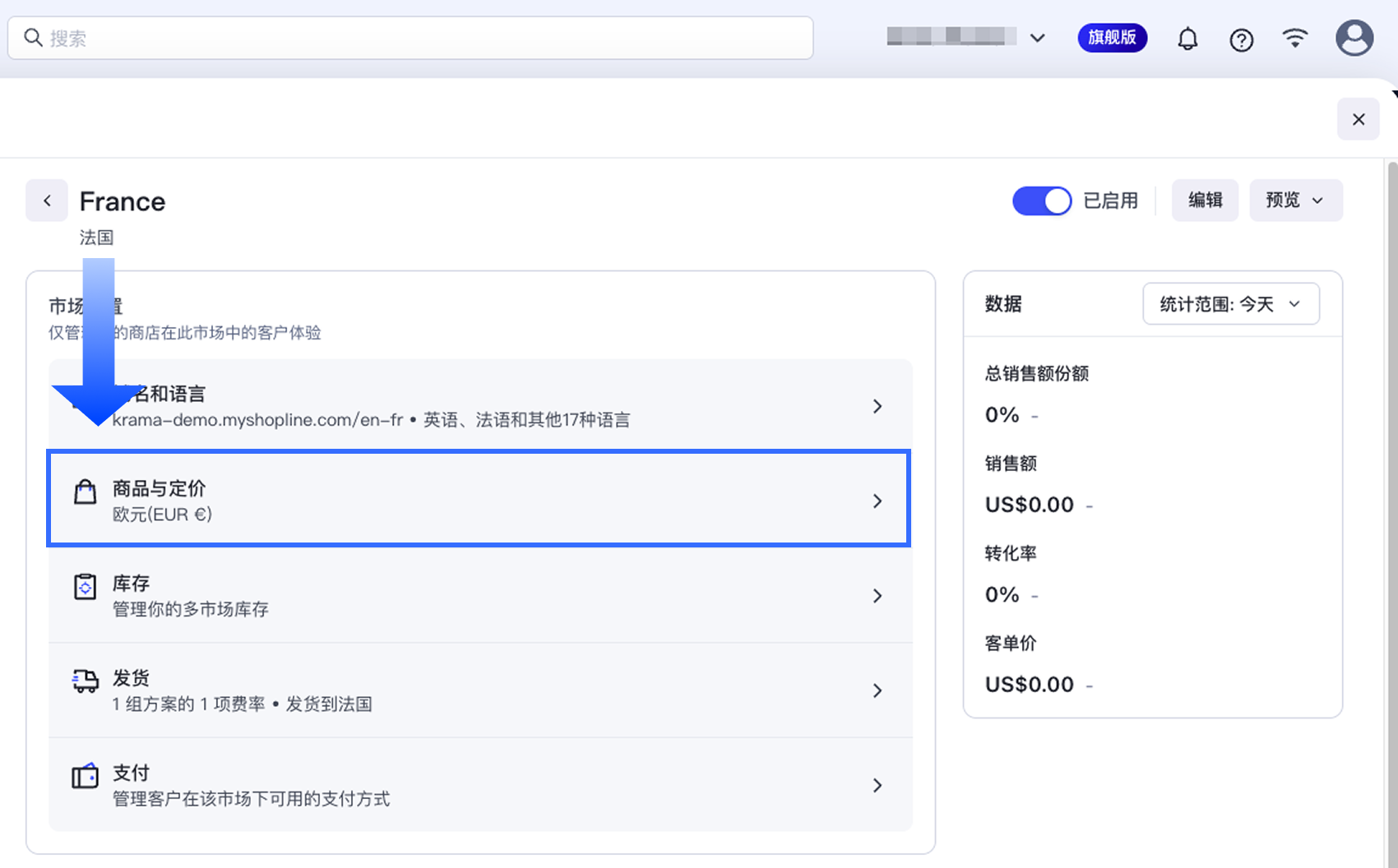Open 发货 shipping settings row
The image size is (1398, 868).
tap(480, 690)
